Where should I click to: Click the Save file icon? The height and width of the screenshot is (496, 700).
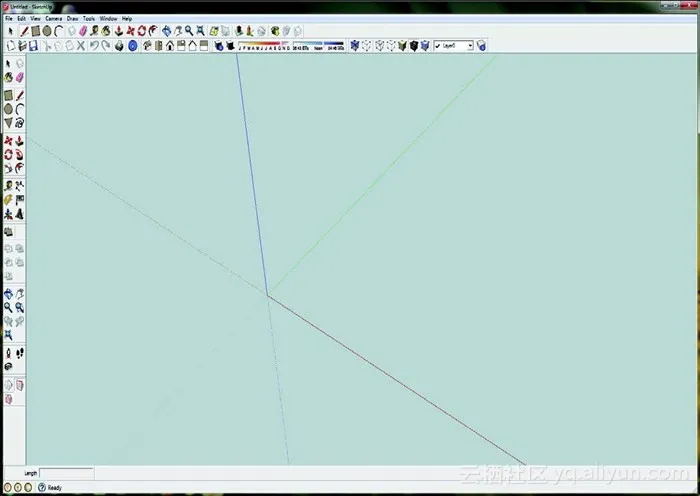point(33,45)
